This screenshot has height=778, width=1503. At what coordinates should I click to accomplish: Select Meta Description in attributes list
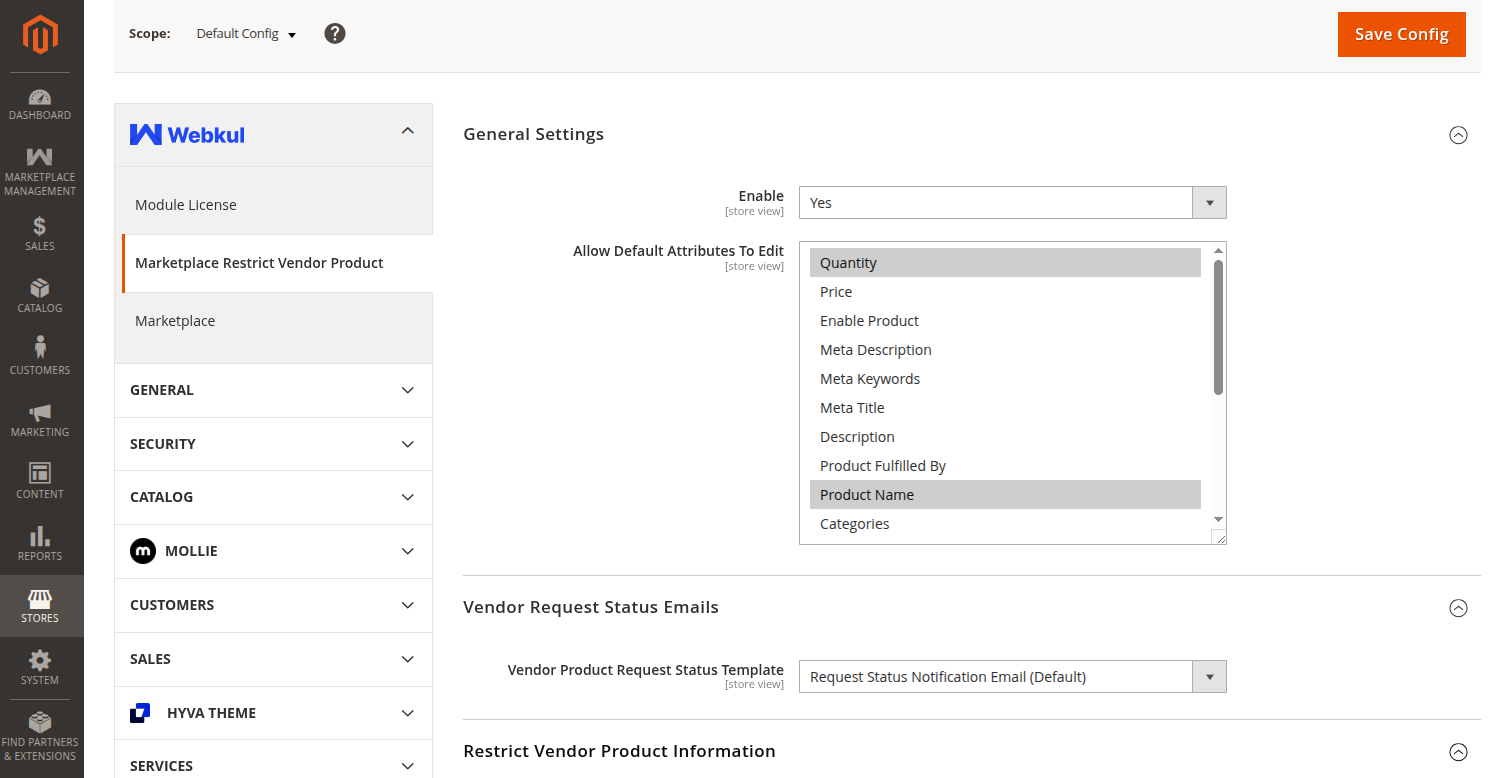coord(1005,350)
